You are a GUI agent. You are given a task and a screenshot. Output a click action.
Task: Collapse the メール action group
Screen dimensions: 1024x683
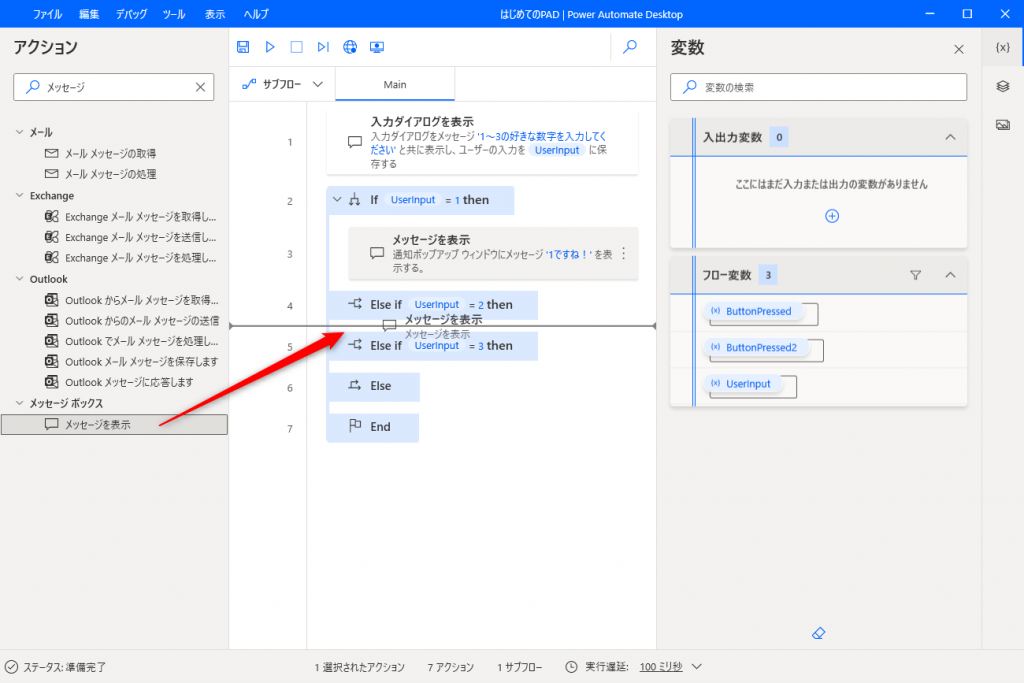pyautogui.click(x=20, y=132)
